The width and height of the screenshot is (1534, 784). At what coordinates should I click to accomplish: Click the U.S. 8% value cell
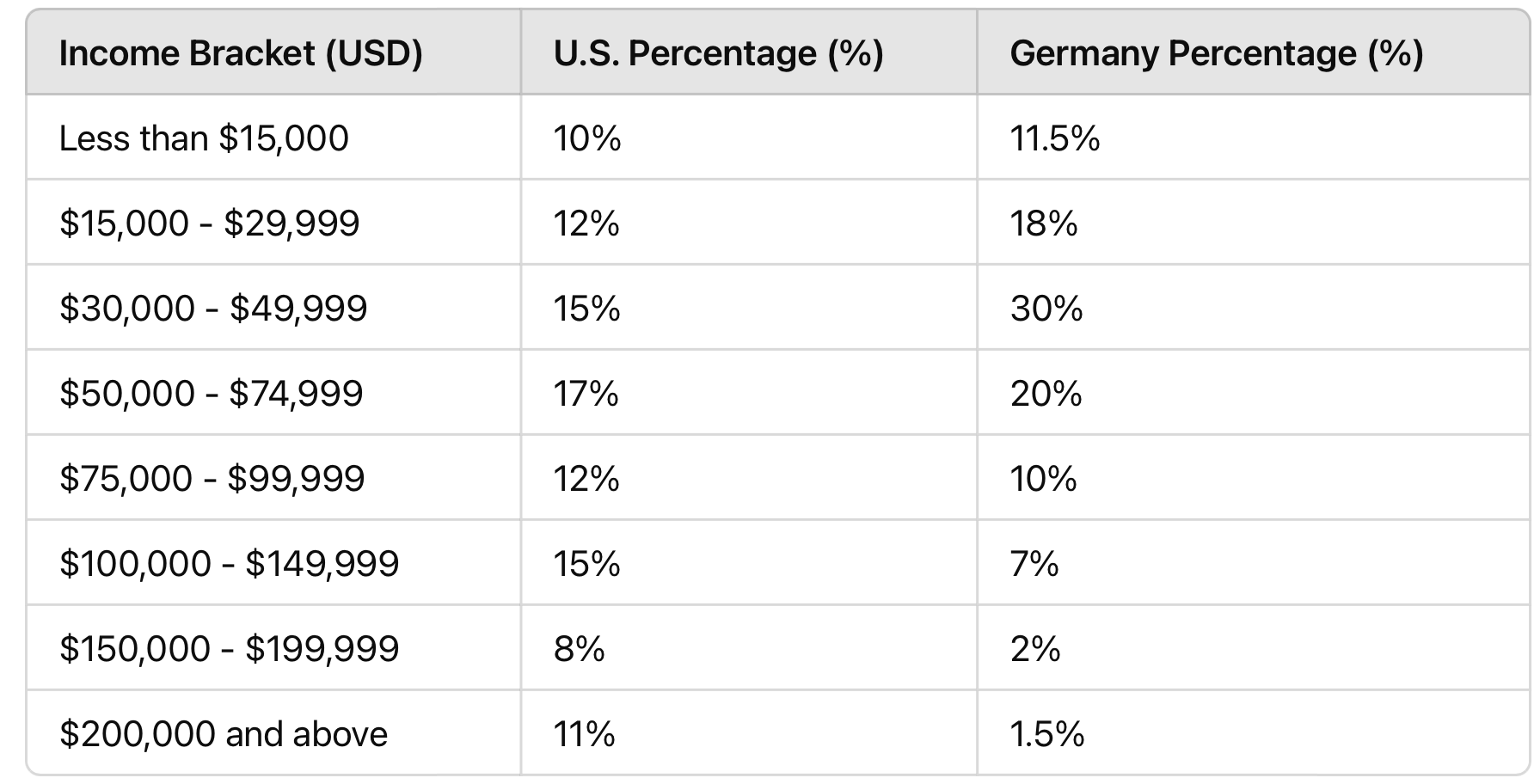579,649
